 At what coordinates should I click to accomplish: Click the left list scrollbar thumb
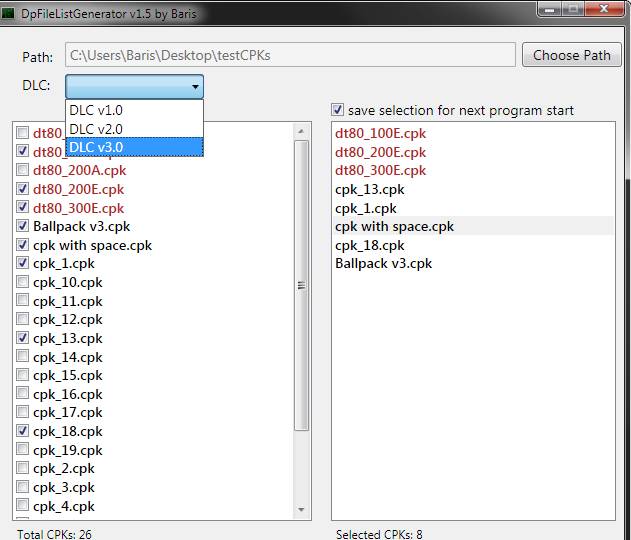tap(301, 286)
